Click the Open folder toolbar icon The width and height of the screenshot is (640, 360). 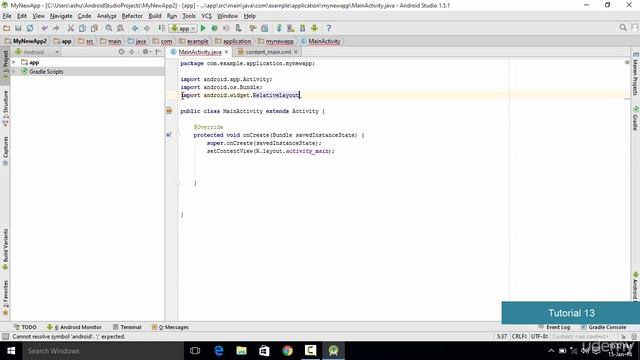7,28
